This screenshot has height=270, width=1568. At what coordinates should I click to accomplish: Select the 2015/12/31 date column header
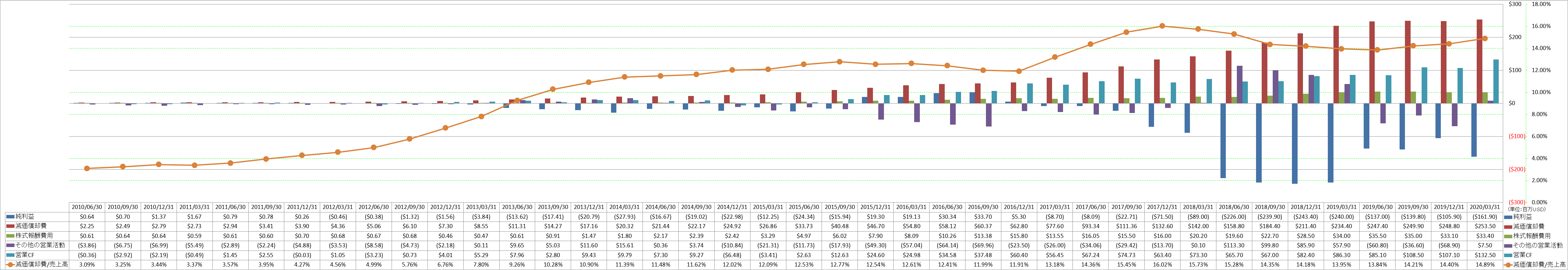tap(875, 207)
